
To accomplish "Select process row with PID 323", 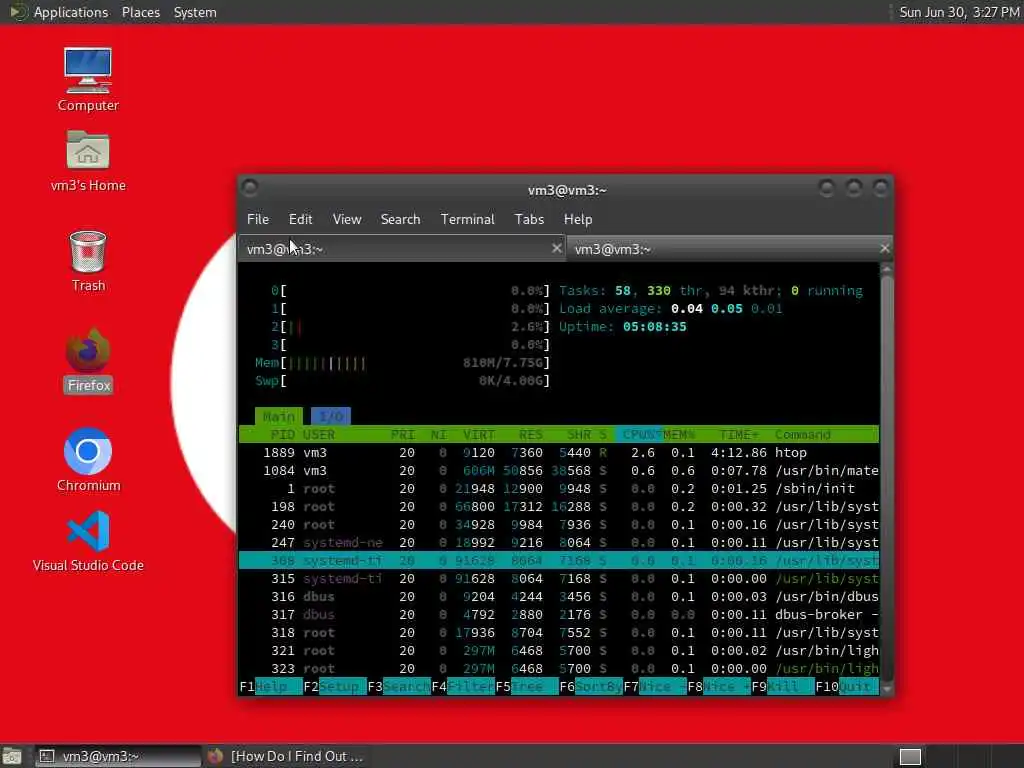I will pyautogui.click(x=559, y=669).
